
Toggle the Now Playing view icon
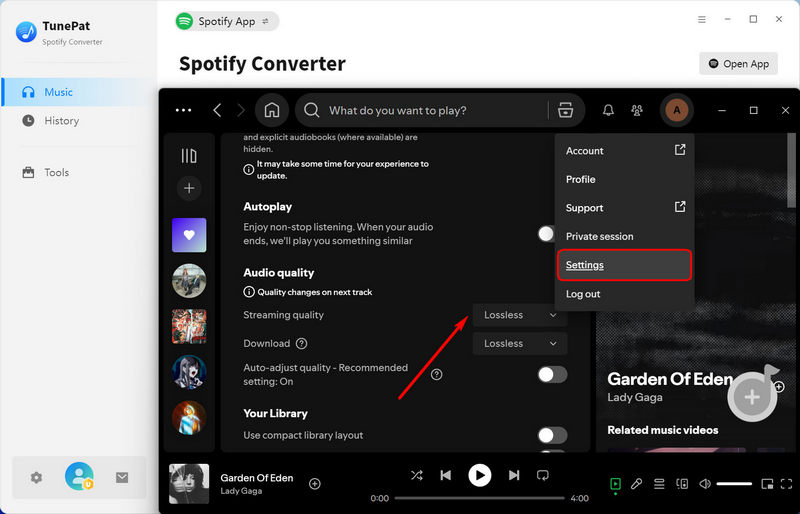click(x=616, y=484)
